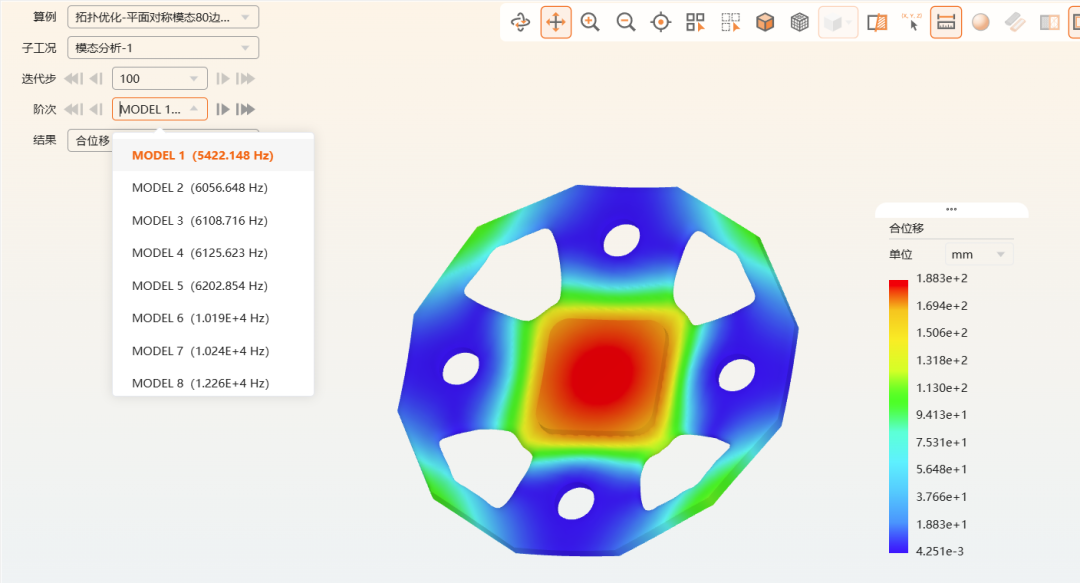1080x583 pixels.
Task: Choose the box selection tool (dashed squares)
Action: tap(731, 22)
